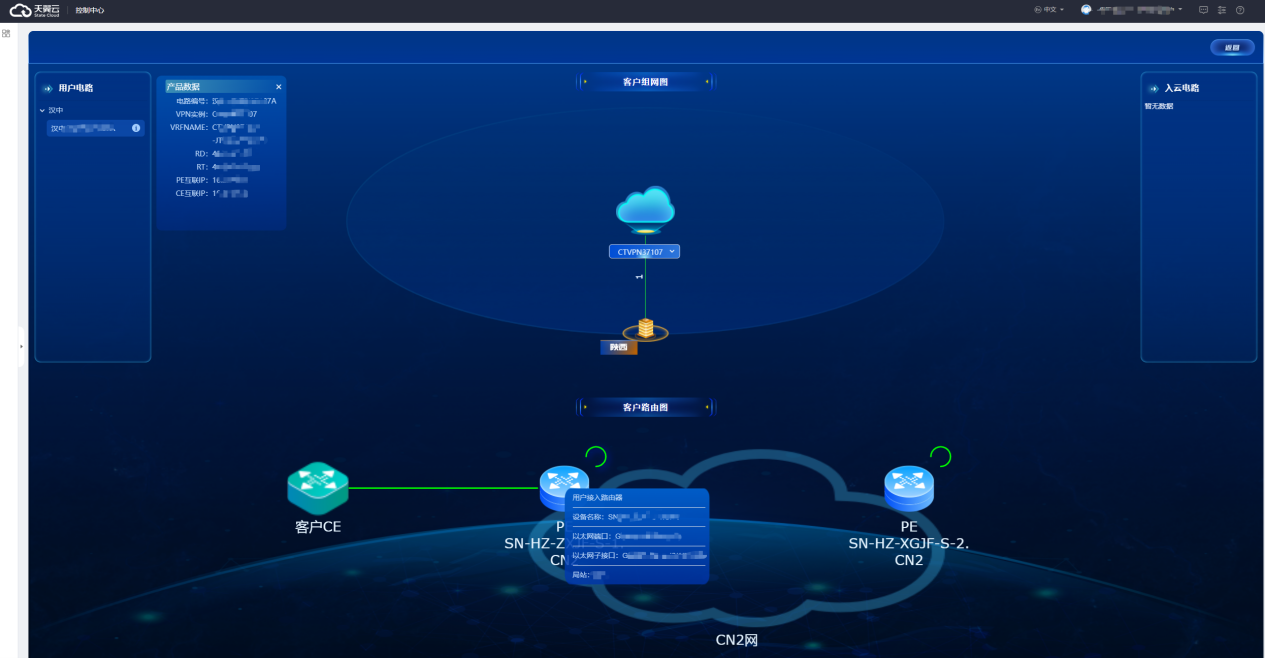Collapse the 汉中 tree node
Viewport: 1265px width, 658px height.
(42, 111)
